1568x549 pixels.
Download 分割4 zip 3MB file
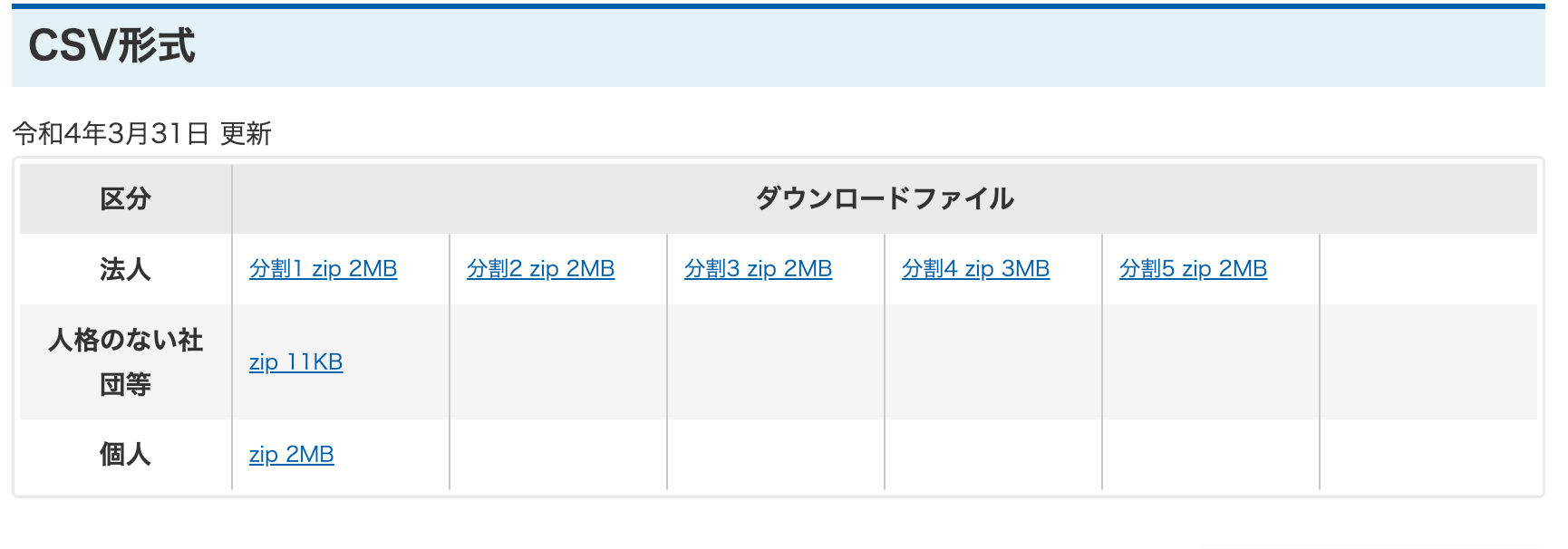[x=975, y=269]
